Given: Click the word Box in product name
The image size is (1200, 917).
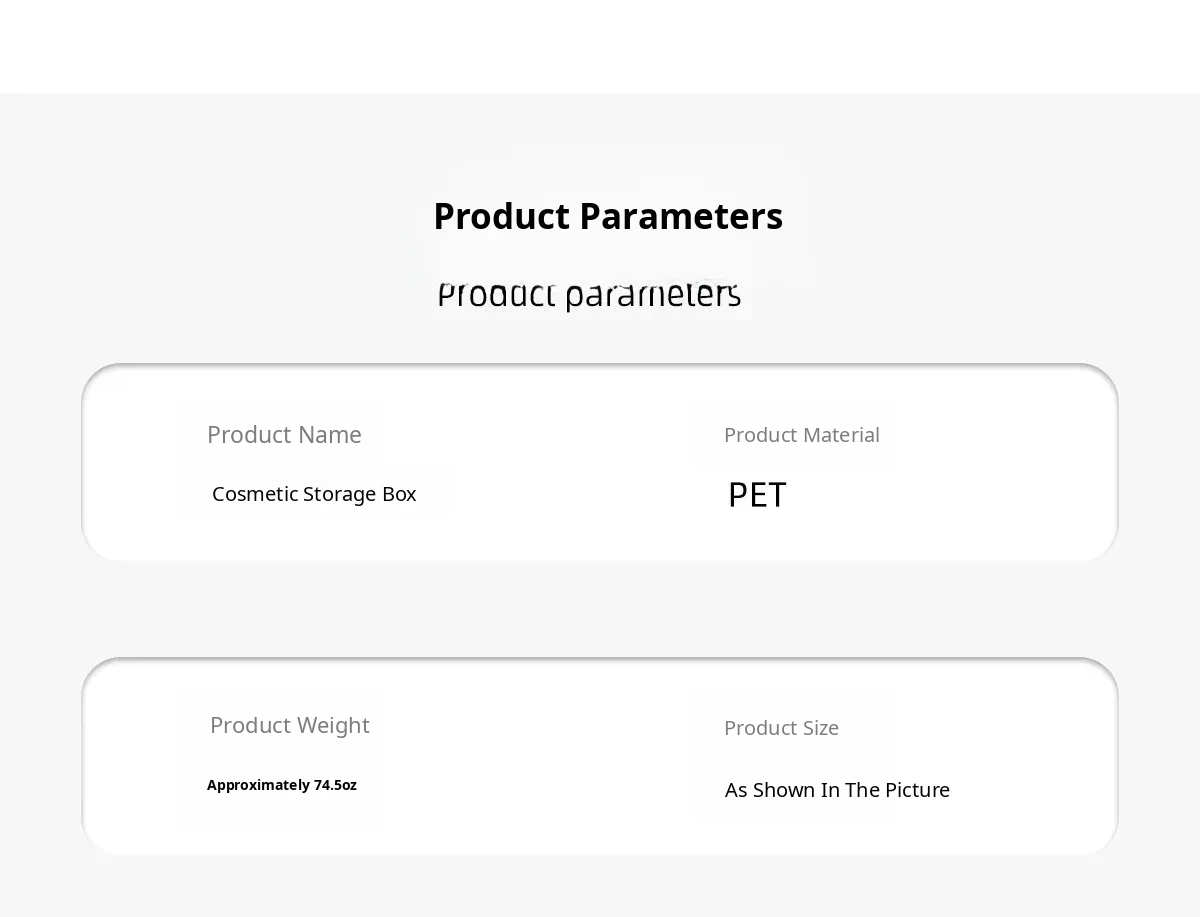Looking at the screenshot, I should [399, 494].
